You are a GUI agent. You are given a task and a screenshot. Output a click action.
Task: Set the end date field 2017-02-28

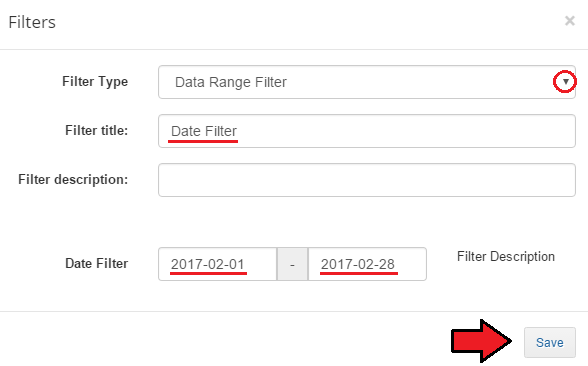(367, 264)
